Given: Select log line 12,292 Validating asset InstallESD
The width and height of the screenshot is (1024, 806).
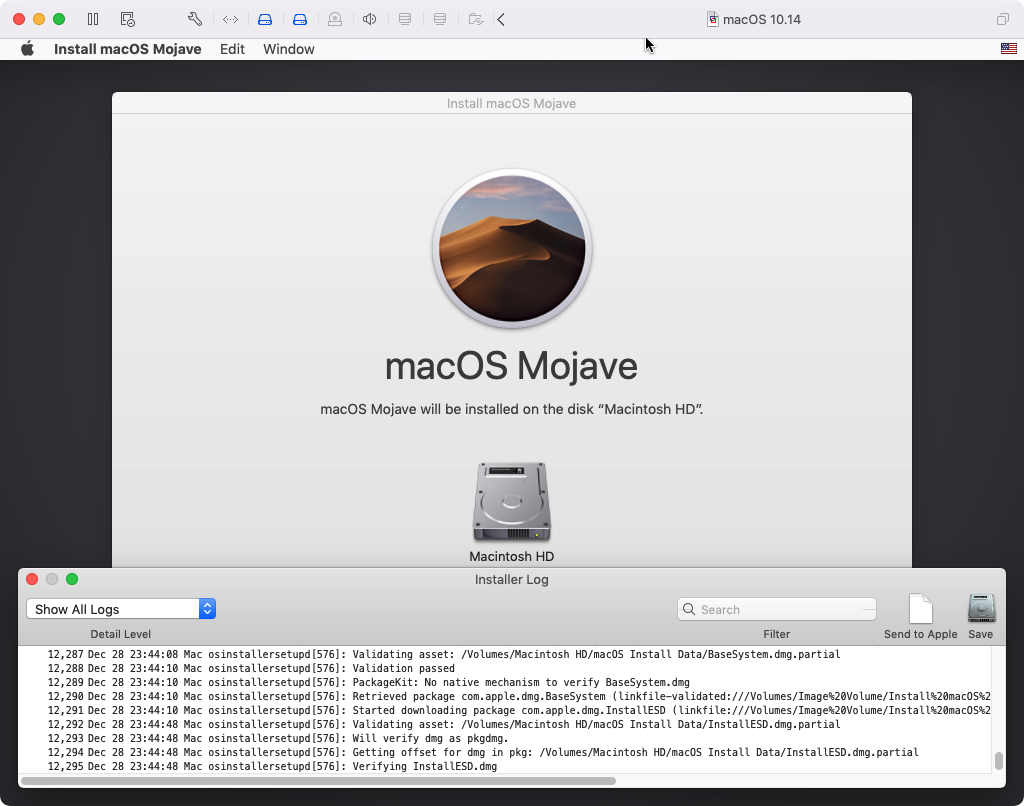Looking at the screenshot, I should [504, 724].
